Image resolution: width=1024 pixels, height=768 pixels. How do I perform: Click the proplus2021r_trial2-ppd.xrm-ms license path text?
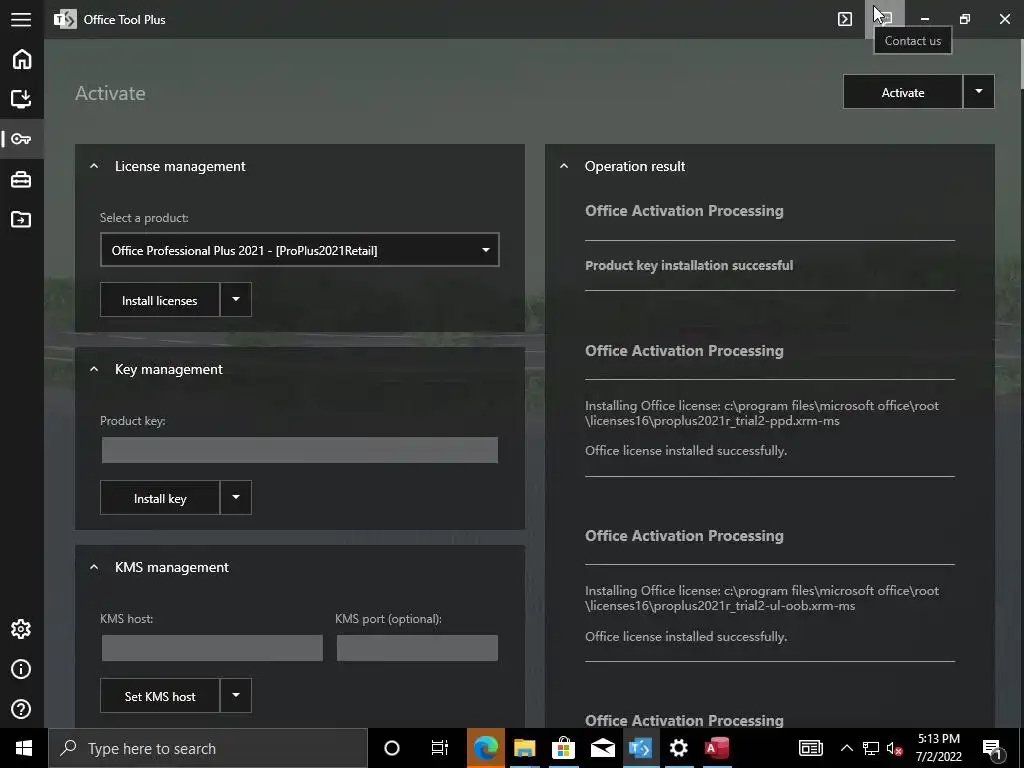[x=761, y=413]
